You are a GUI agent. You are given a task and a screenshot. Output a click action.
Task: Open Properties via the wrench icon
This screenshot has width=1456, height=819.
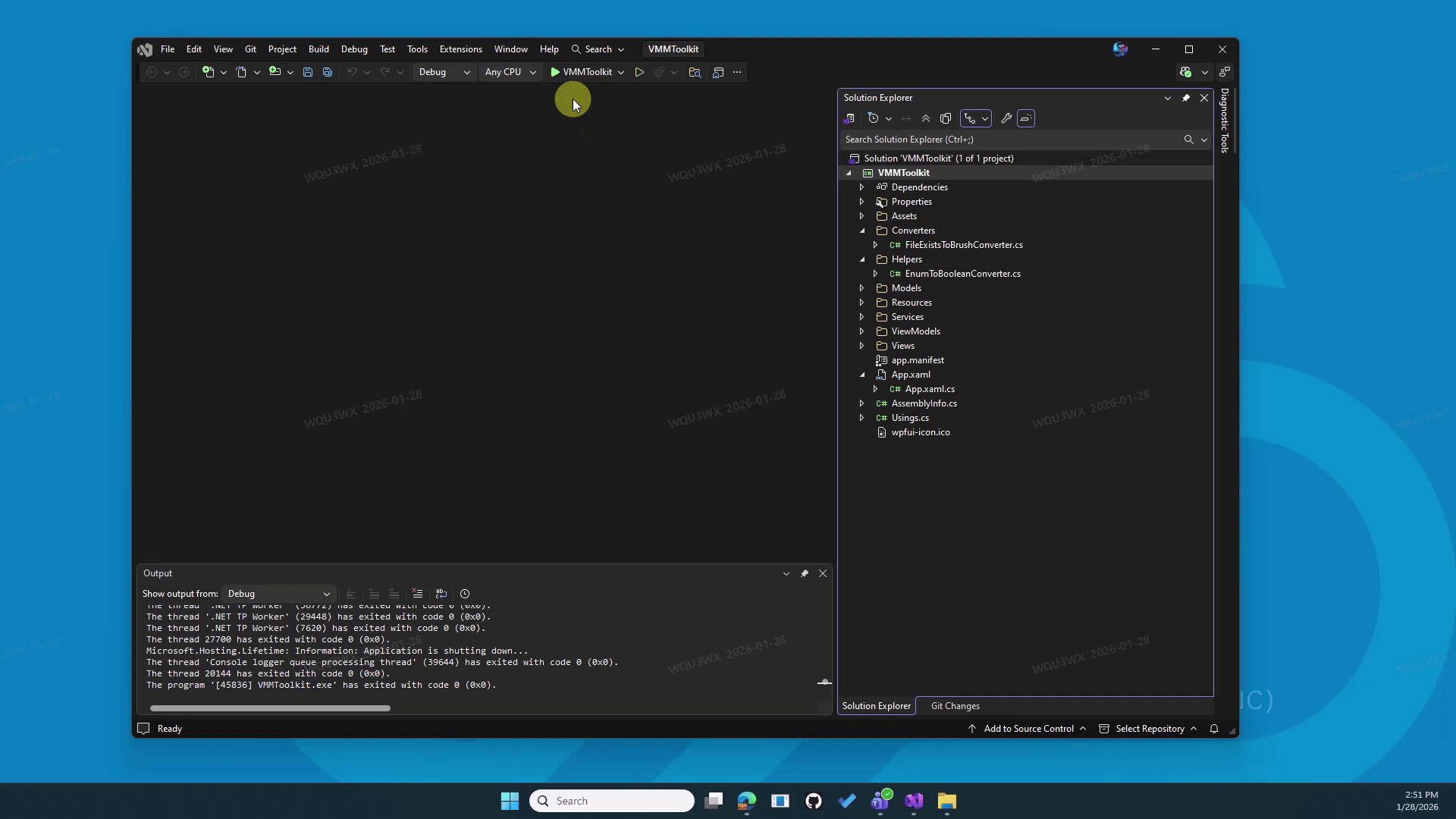click(x=1005, y=118)
